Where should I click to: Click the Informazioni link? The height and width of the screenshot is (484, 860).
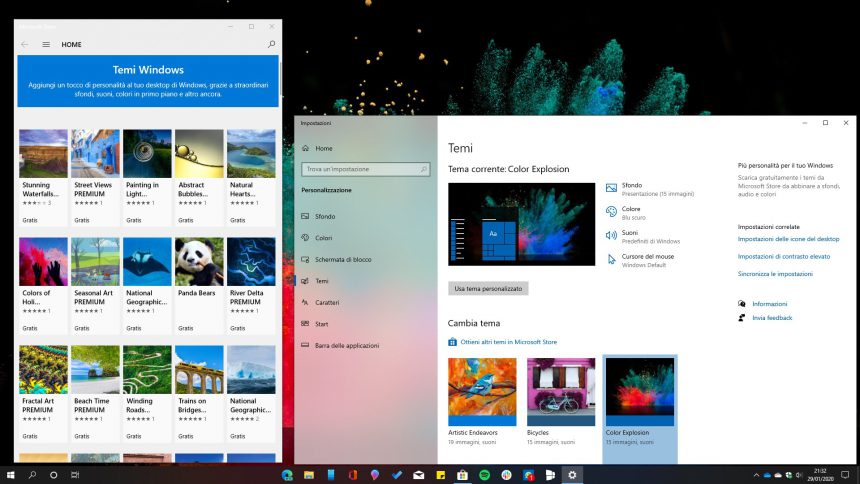pos(770,303)
